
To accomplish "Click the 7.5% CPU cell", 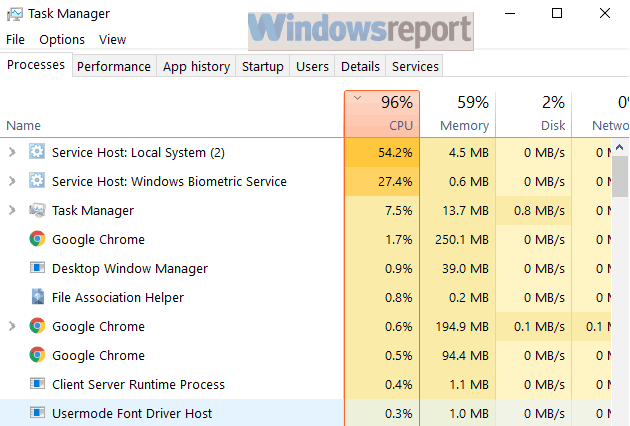I will point(382,210).
